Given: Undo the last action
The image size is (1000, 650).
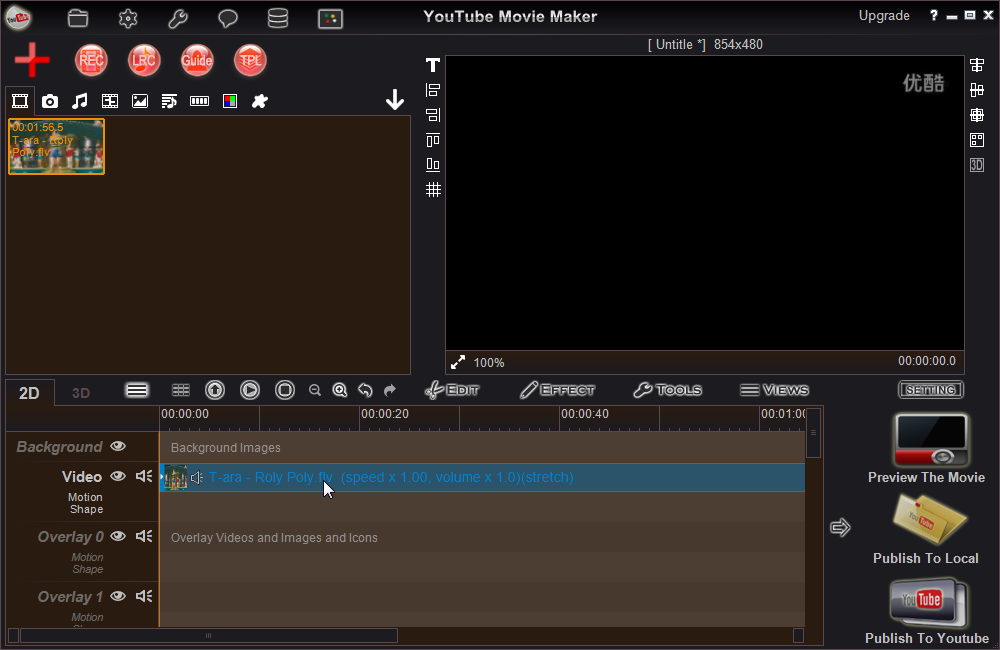Looking at the screenshot, I should coord(365,390).
